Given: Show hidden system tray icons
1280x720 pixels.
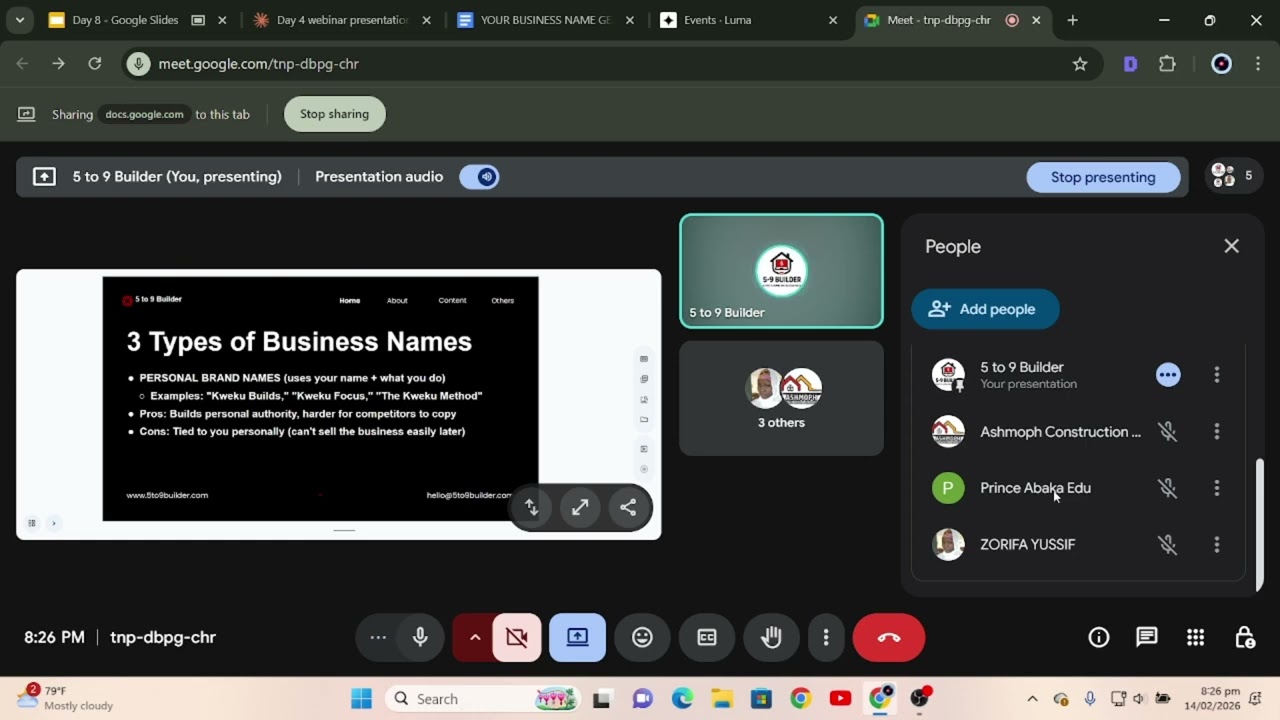Looking at the screenshot, I should 1032,699.
